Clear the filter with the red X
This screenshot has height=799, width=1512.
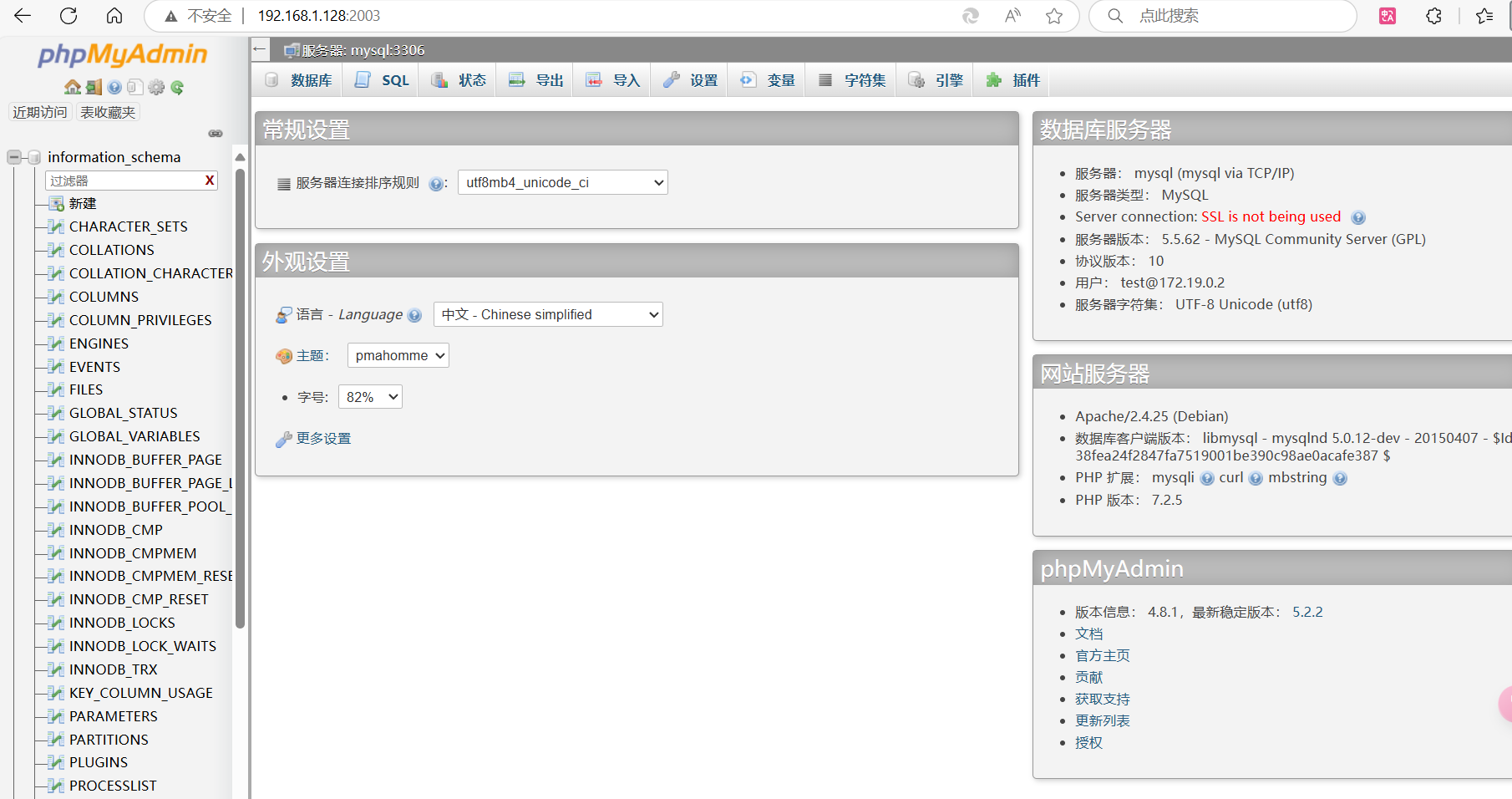tap(210, 180)
